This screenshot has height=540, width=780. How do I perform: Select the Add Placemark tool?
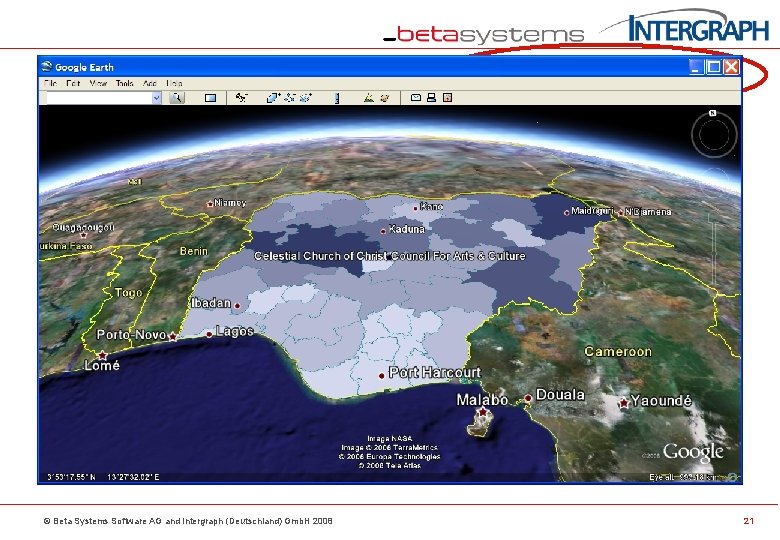242,97
